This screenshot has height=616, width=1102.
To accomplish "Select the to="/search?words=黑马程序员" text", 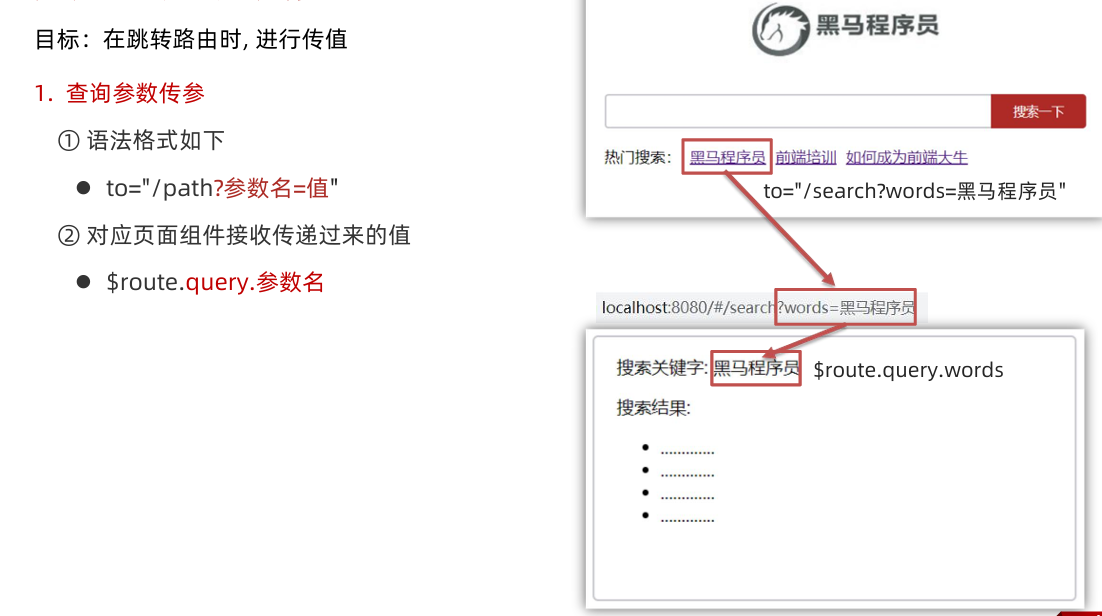I will (914, 191).
